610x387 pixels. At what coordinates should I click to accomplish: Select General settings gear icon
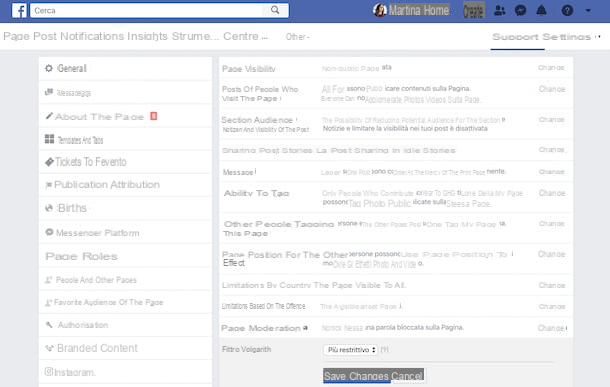[49, 68]
